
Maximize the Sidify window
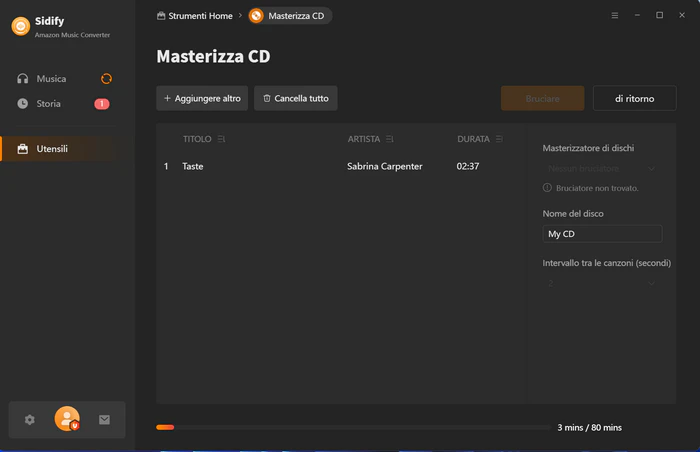[x=659, y=16]
